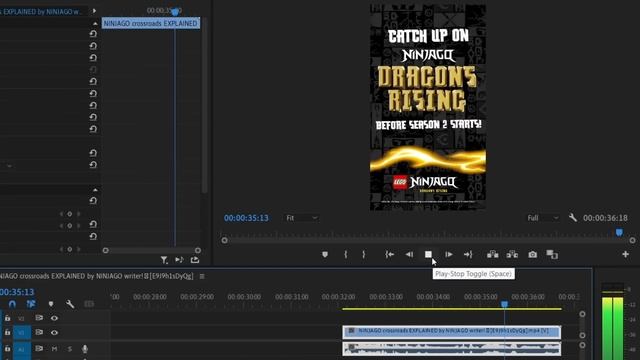Click the Effect Controls playhead marker
The image size is (640, 360).
click(x=175, y=12)
